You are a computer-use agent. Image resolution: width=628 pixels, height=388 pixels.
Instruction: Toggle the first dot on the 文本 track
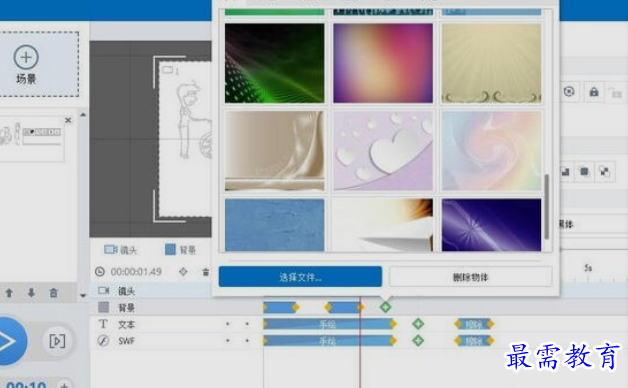(227, 324)
